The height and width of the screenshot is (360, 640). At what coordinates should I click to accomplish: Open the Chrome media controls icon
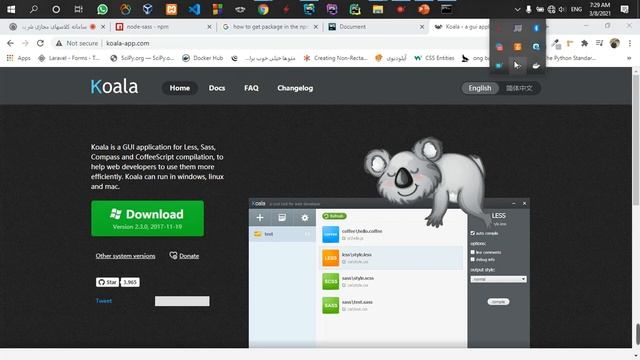[599, 43]
